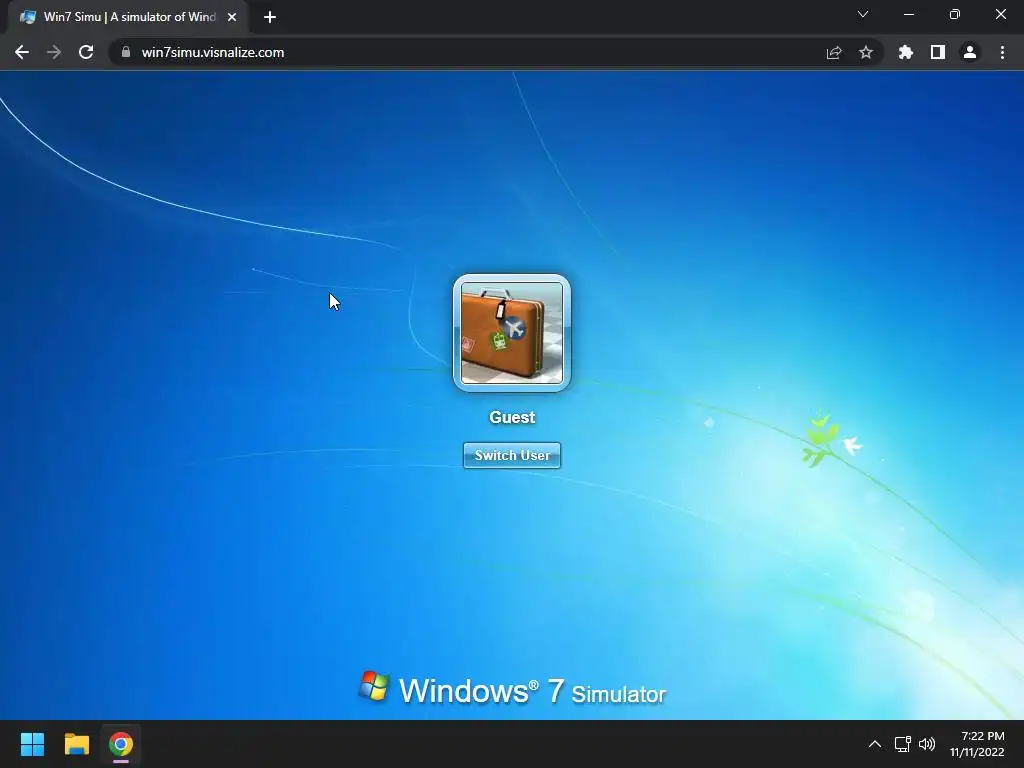Screen dimensions: 1024x768
Task: Toggle the Chrome side panel icon
Action: tap(938, 52)
